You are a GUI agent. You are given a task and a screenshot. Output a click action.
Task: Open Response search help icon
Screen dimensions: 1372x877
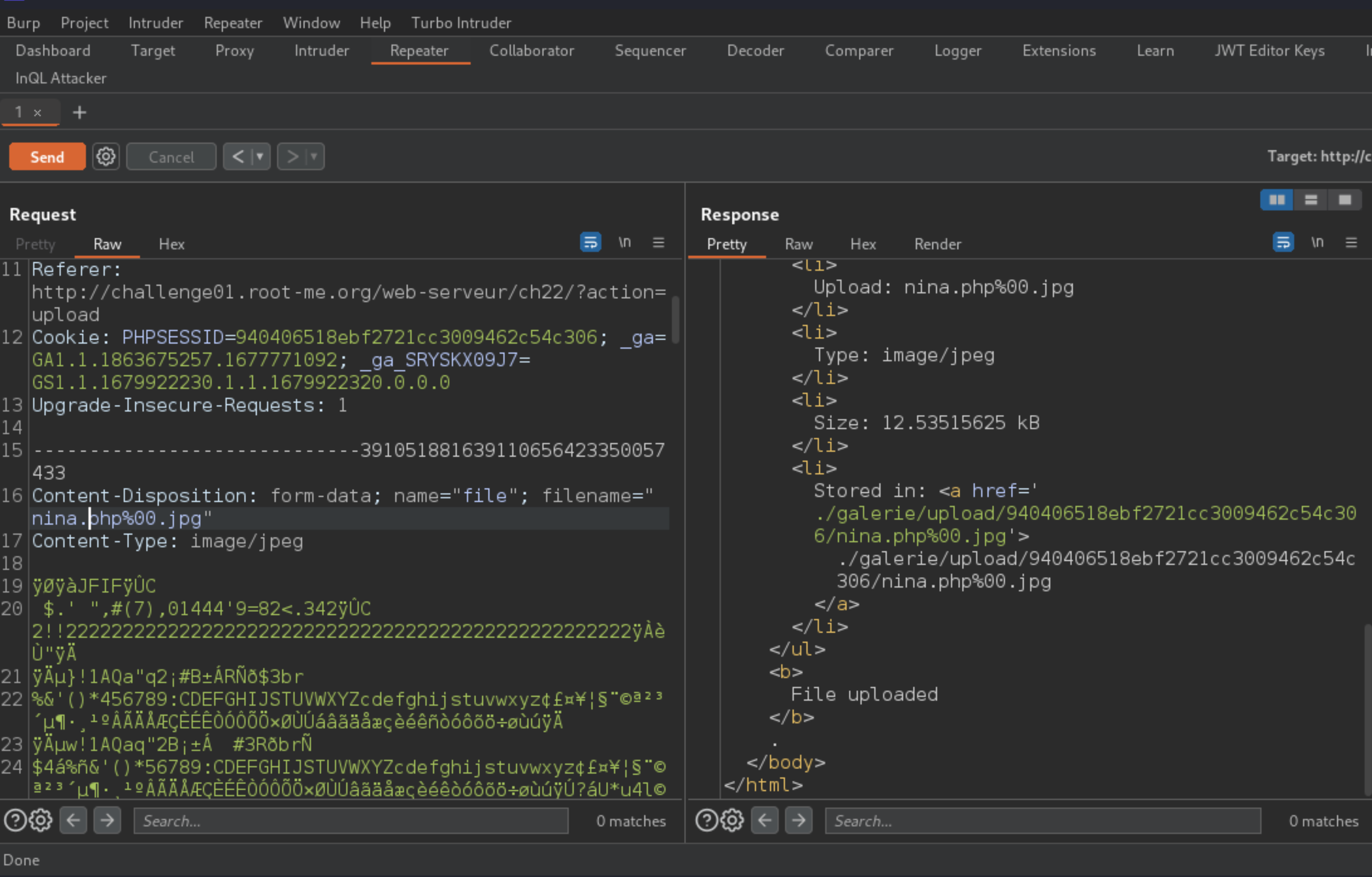point(707,821)
